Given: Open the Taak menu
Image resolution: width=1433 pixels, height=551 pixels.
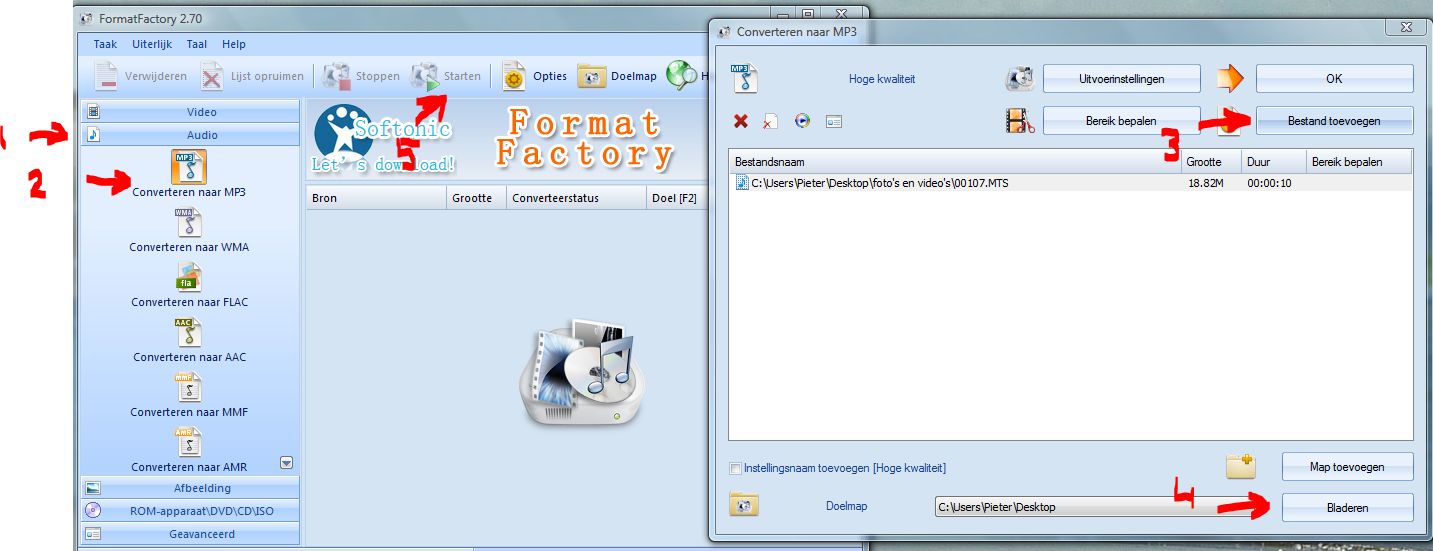Looking at the screenshot, I should tap(105, 44).
